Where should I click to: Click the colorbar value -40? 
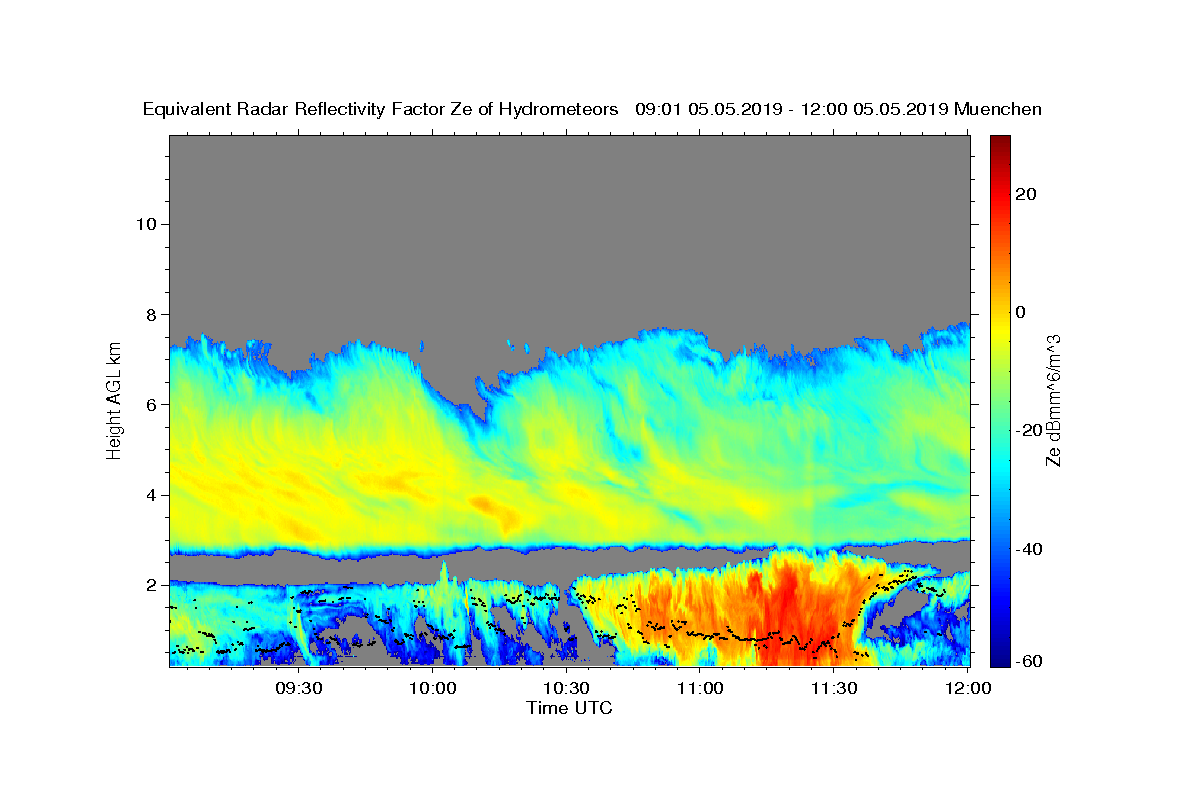click(x=1029, y=548)
